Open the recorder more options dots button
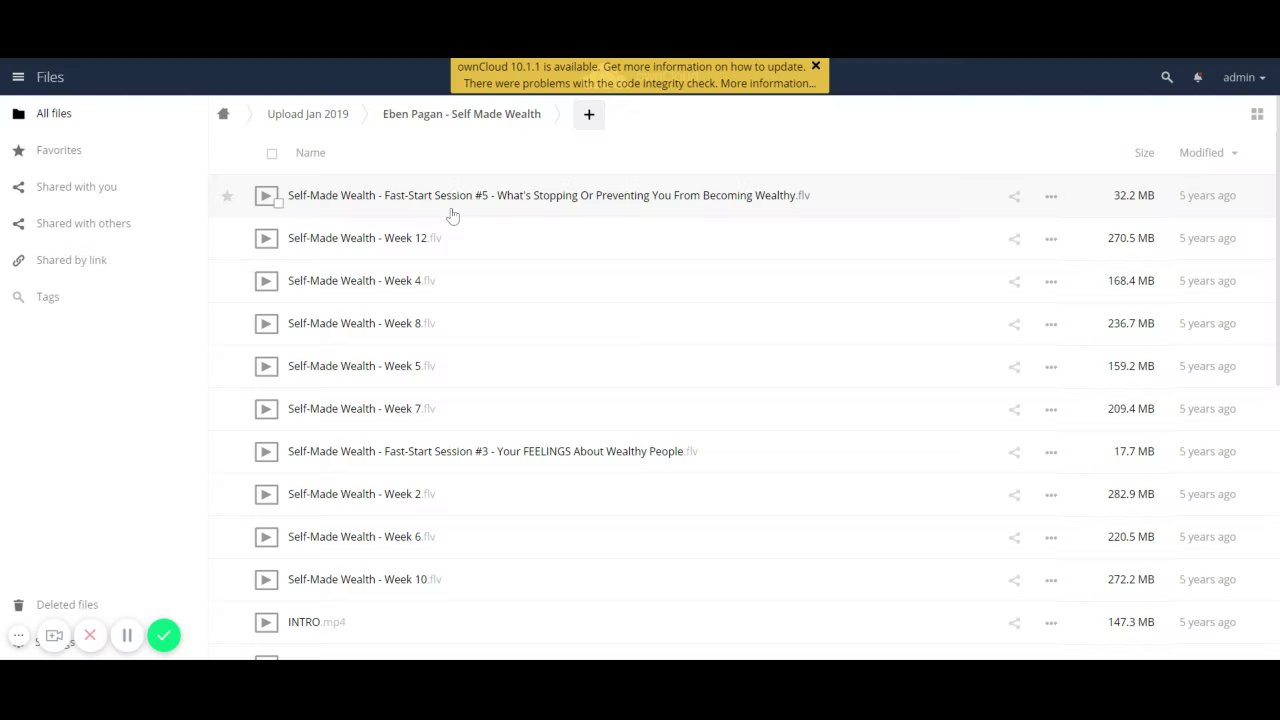The image size is (1280, 720). [x=18, y=636]
